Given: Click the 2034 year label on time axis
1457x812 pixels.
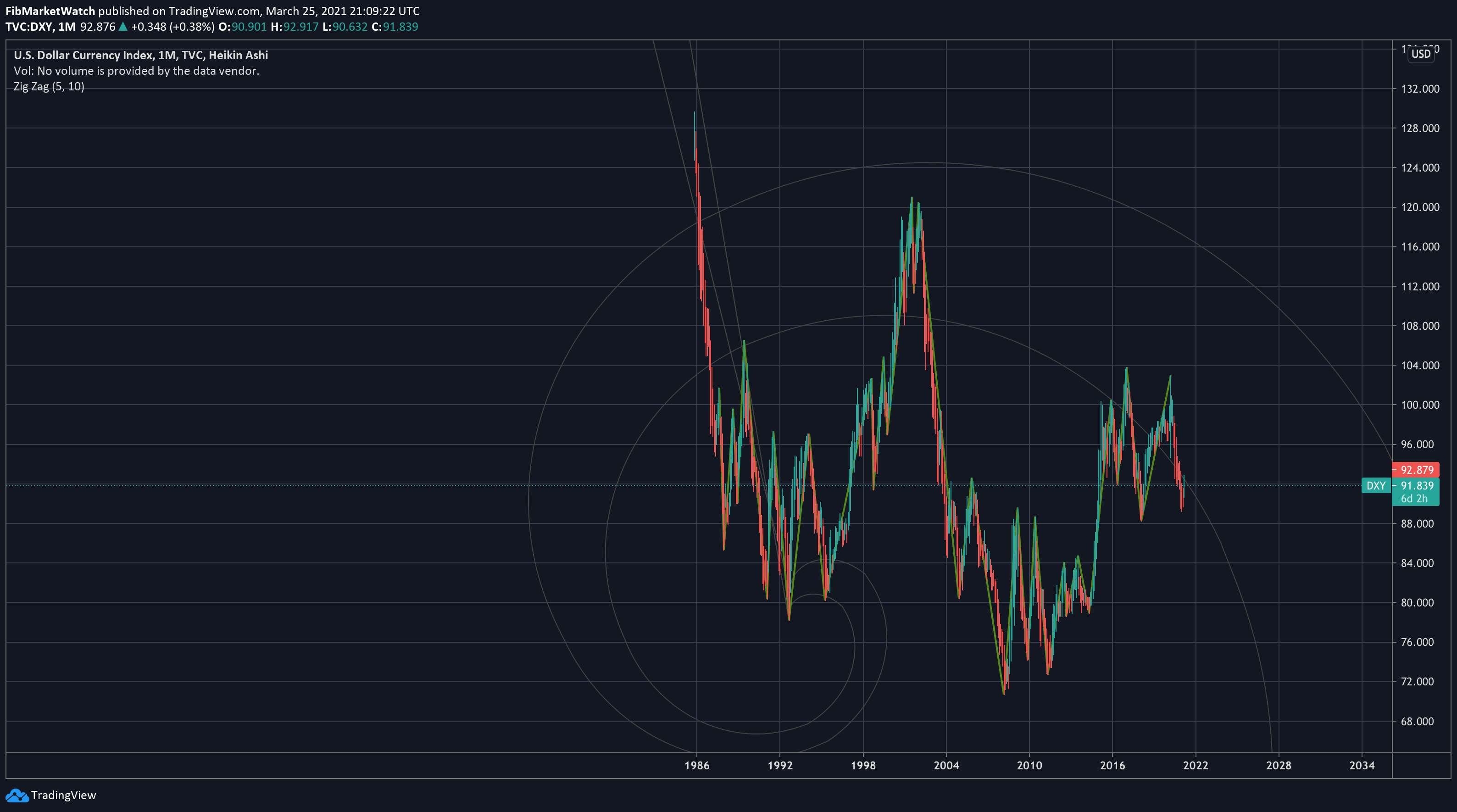Looking at the screenshot, I should (1362, 765).
